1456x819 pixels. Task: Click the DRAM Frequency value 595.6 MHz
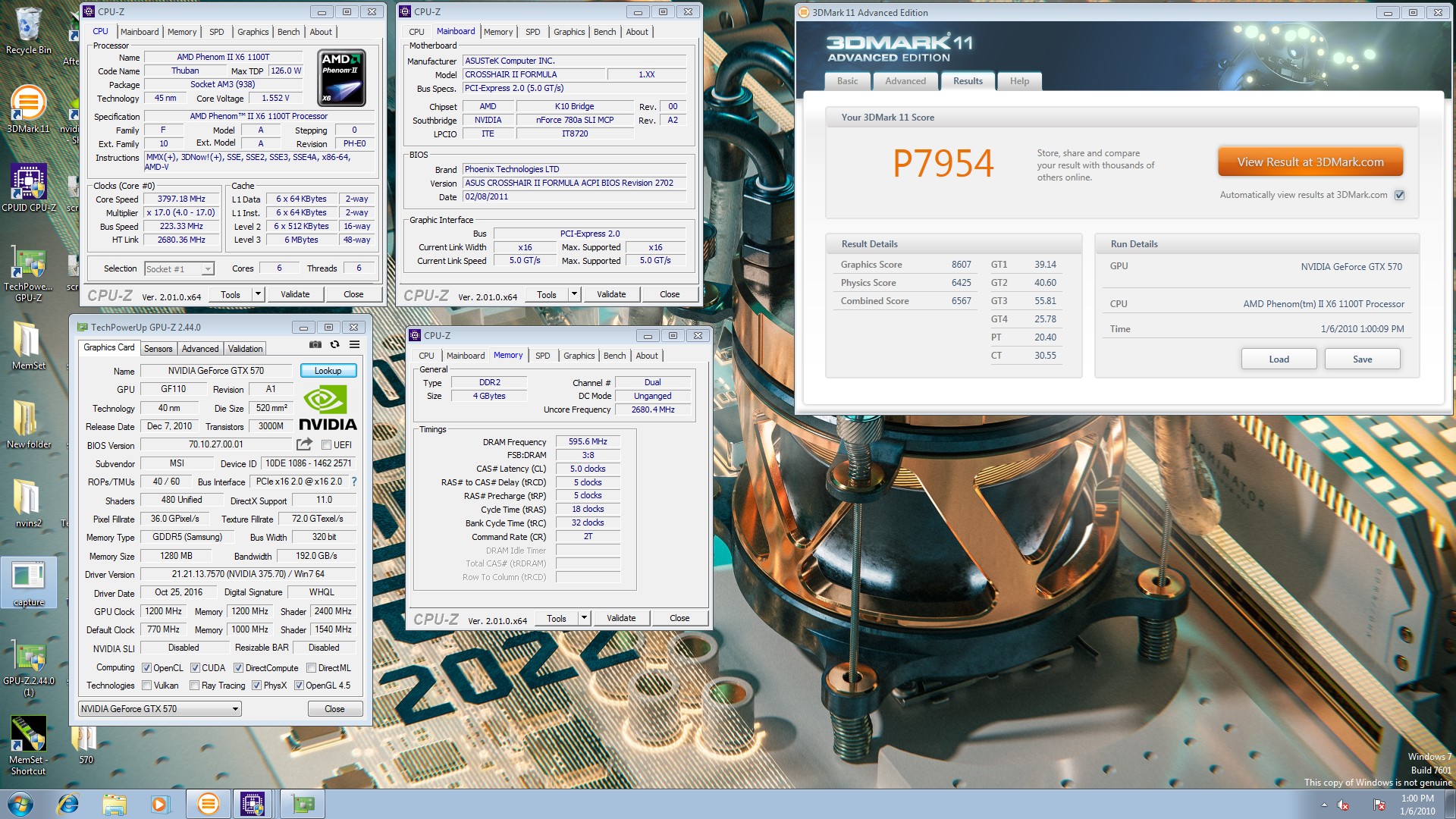tap(588, 441)
